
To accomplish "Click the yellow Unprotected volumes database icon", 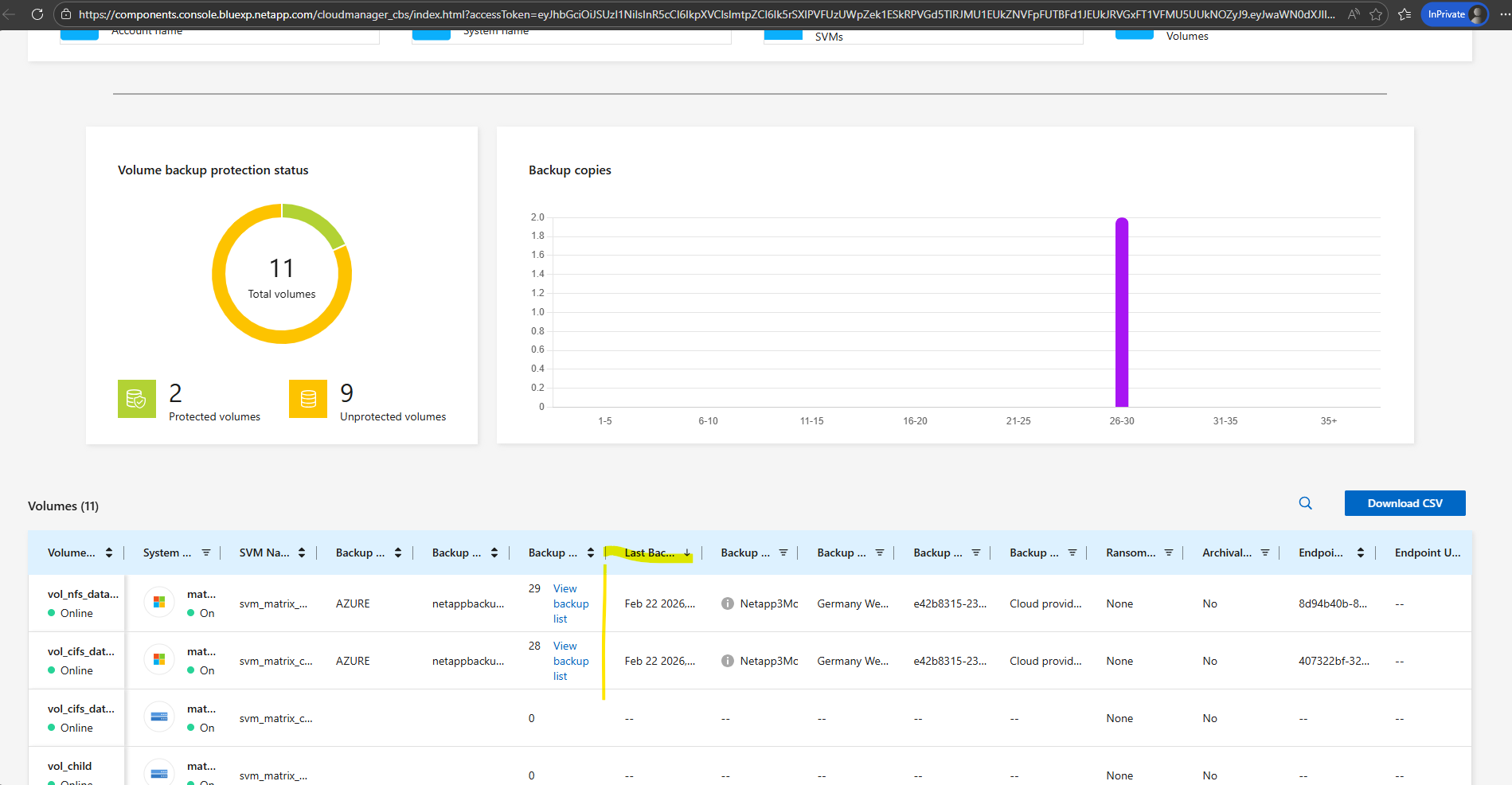I will (x=307, y=399).
